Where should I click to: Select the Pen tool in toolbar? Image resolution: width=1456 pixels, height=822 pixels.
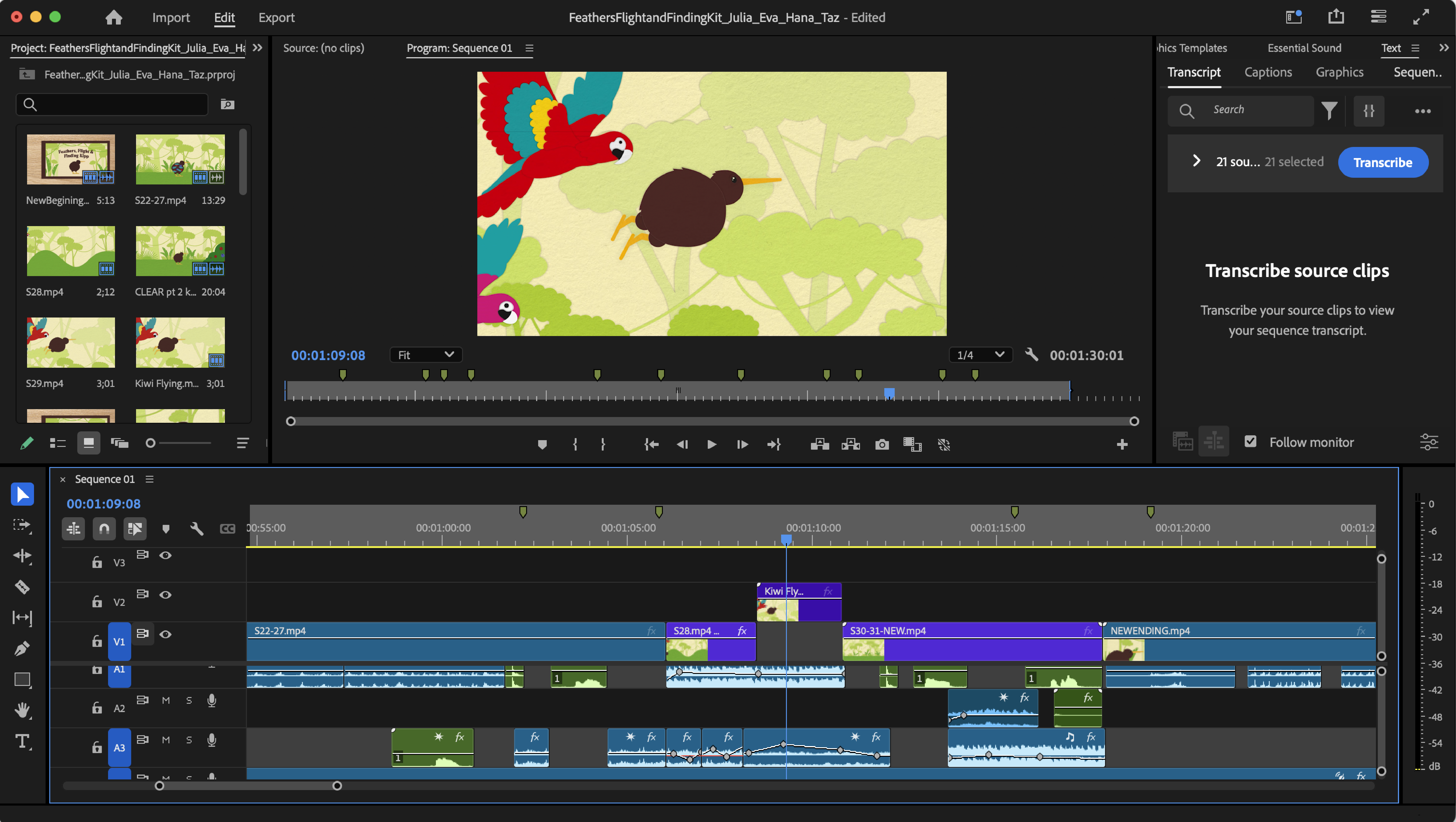pyautogui.click(x=22, y=648)
